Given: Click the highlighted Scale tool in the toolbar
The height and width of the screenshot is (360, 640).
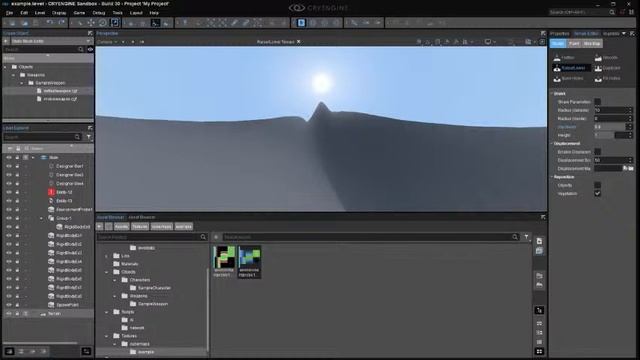Looking at the screenshot, I should (115, 23).
